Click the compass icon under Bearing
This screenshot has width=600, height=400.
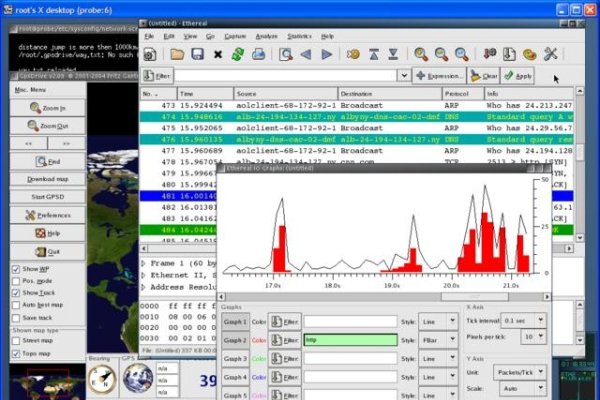tap(101, 376)
